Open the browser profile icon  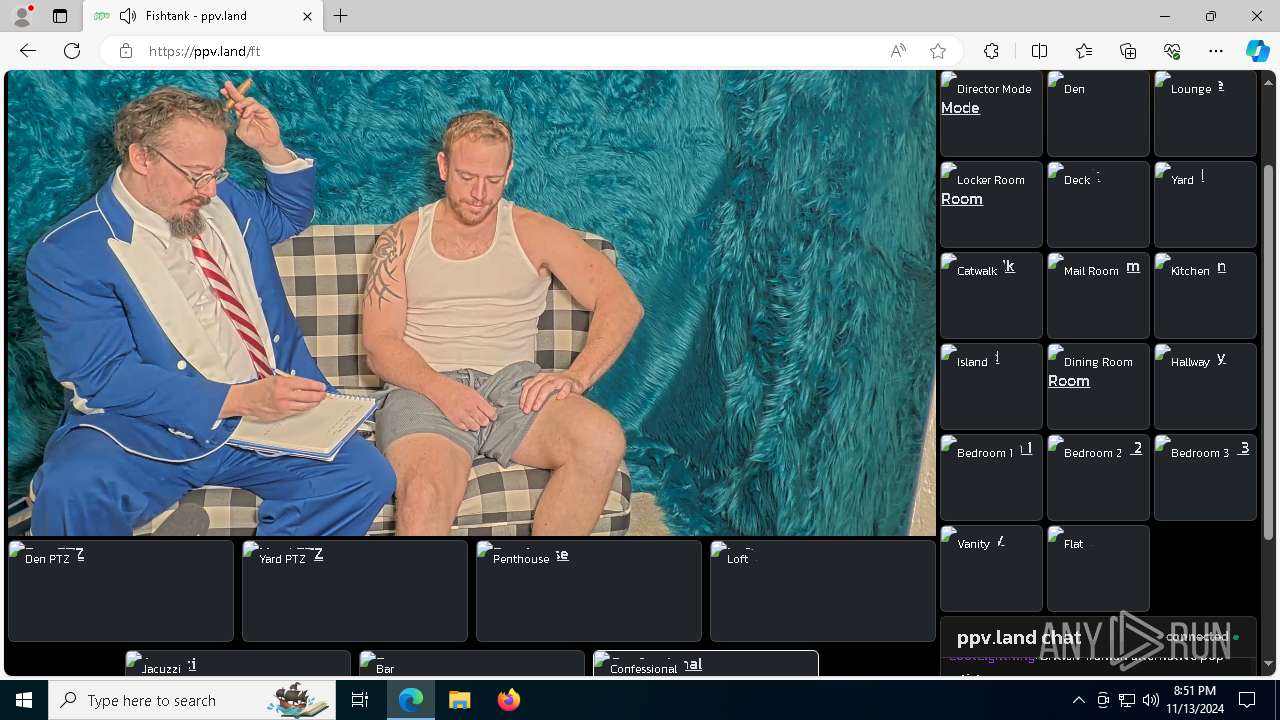(x=22, y=16)
